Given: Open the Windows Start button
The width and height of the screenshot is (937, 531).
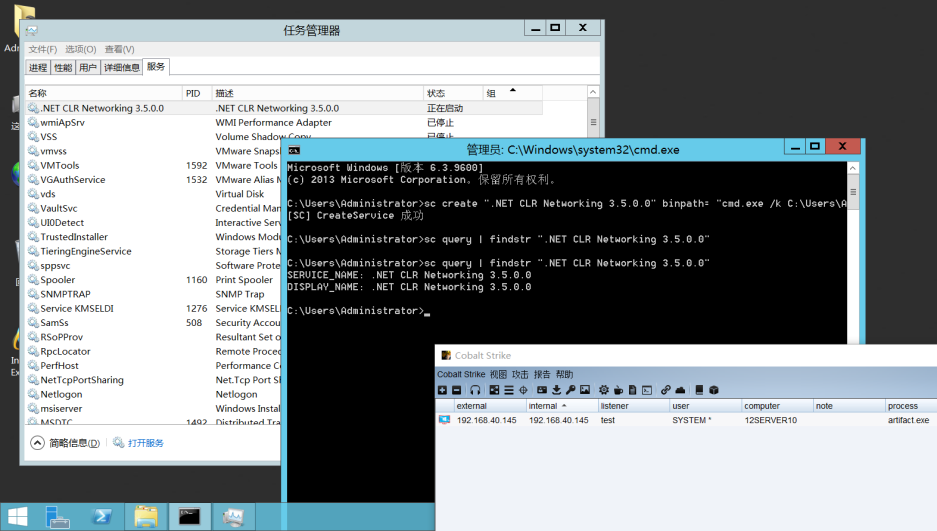Looking at the screenshot, I should pyautogui.click(x=17, y=517).
